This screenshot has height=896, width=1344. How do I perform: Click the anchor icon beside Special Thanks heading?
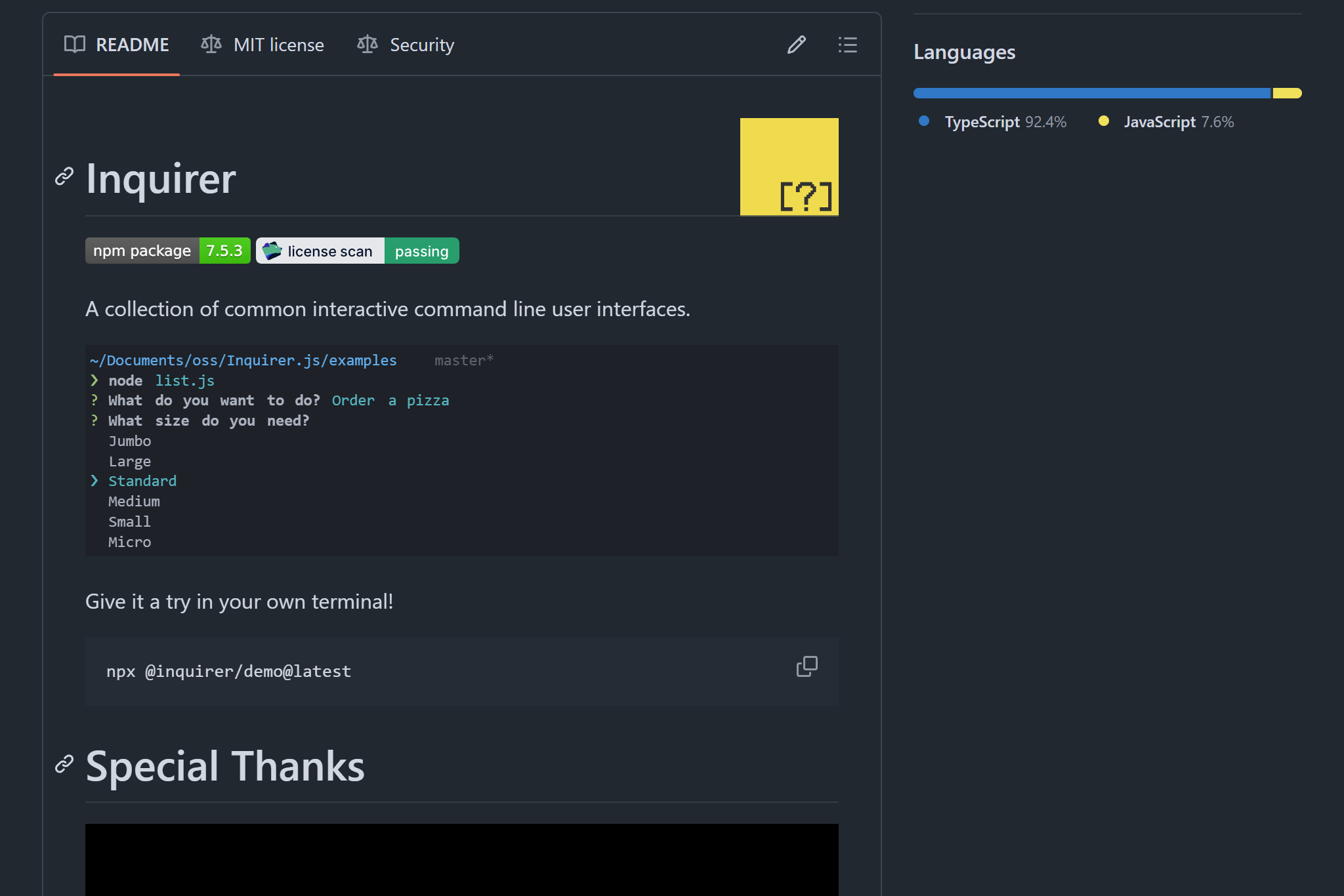(x=64, y=764)
